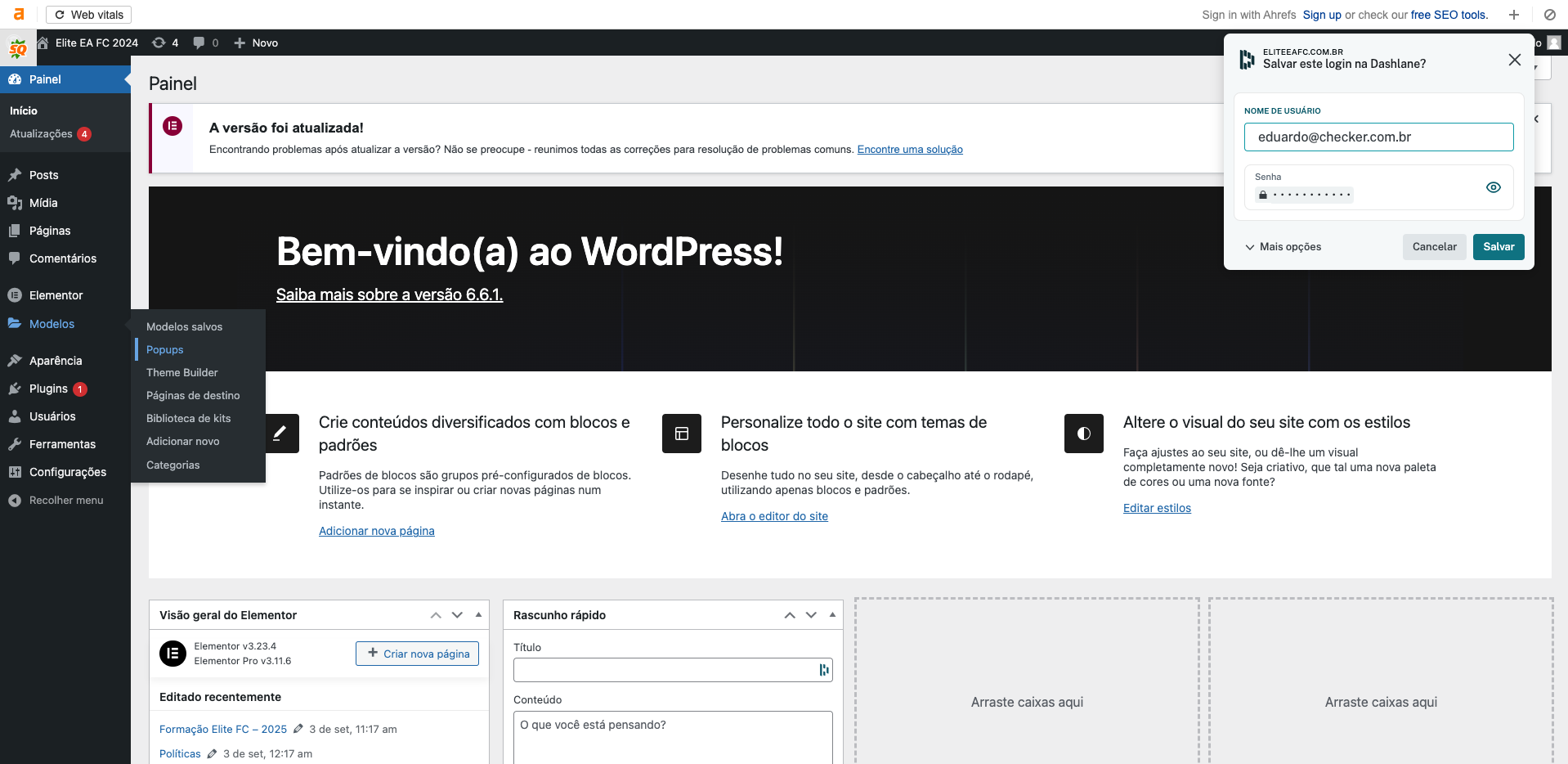Expand Mais opções in Dashlane popup

(1283, 247)
